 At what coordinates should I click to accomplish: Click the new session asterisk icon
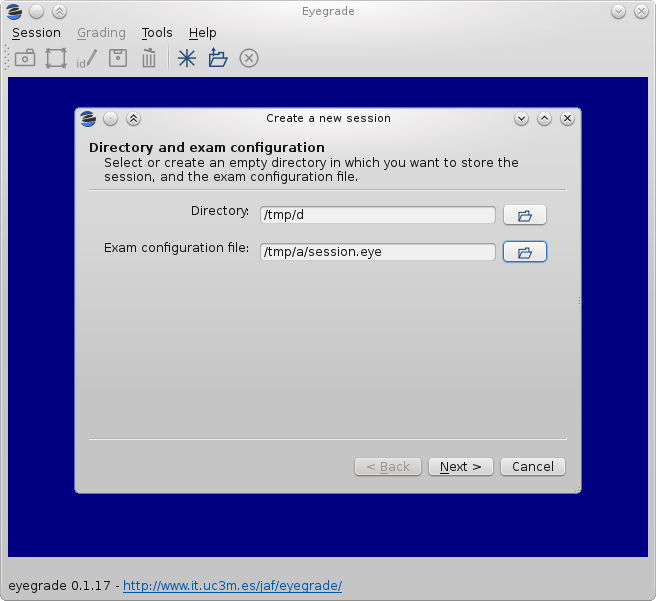click(187, 58)
